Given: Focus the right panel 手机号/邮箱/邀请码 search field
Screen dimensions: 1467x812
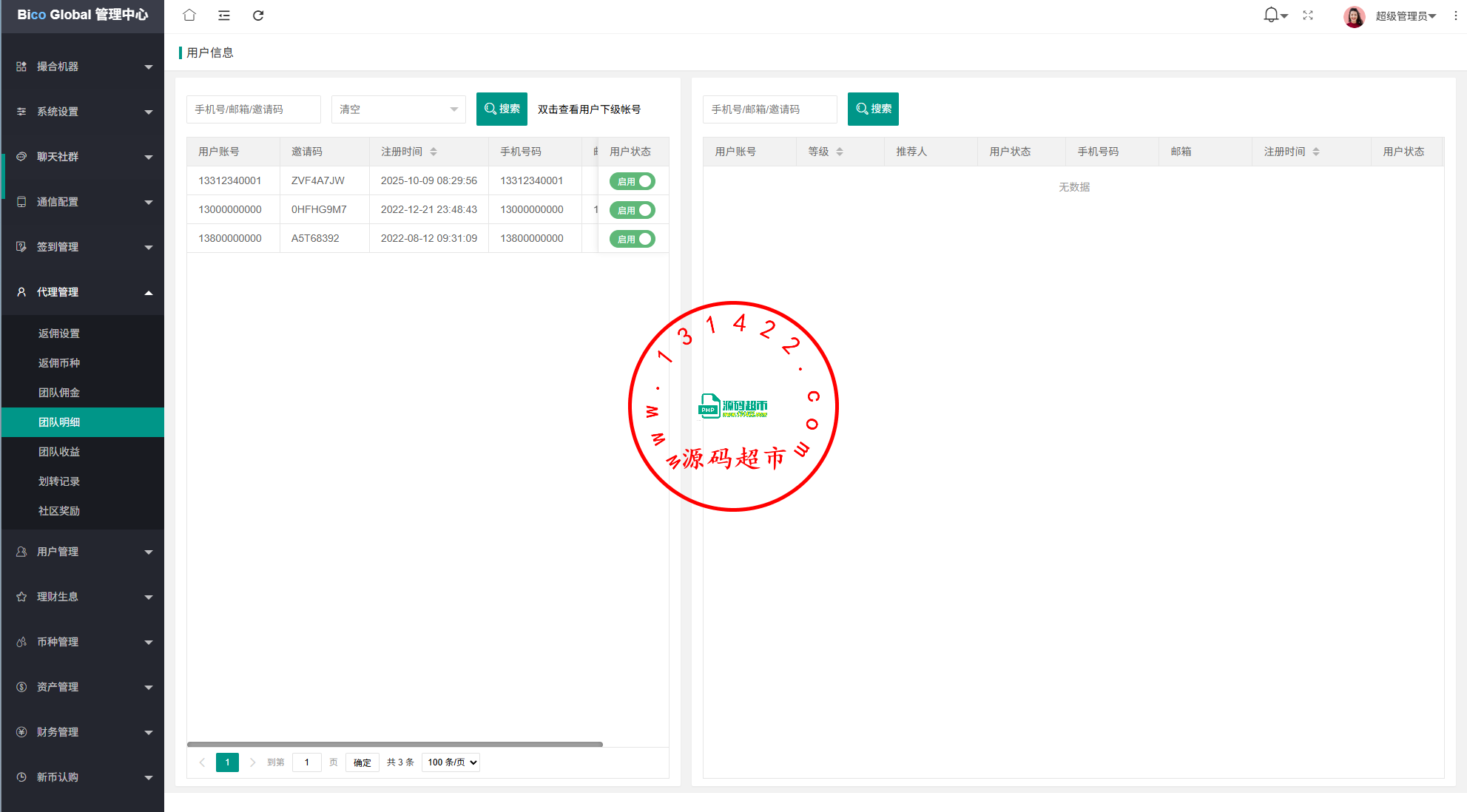Looking at the screenshot, I should [x=769, y=109].
